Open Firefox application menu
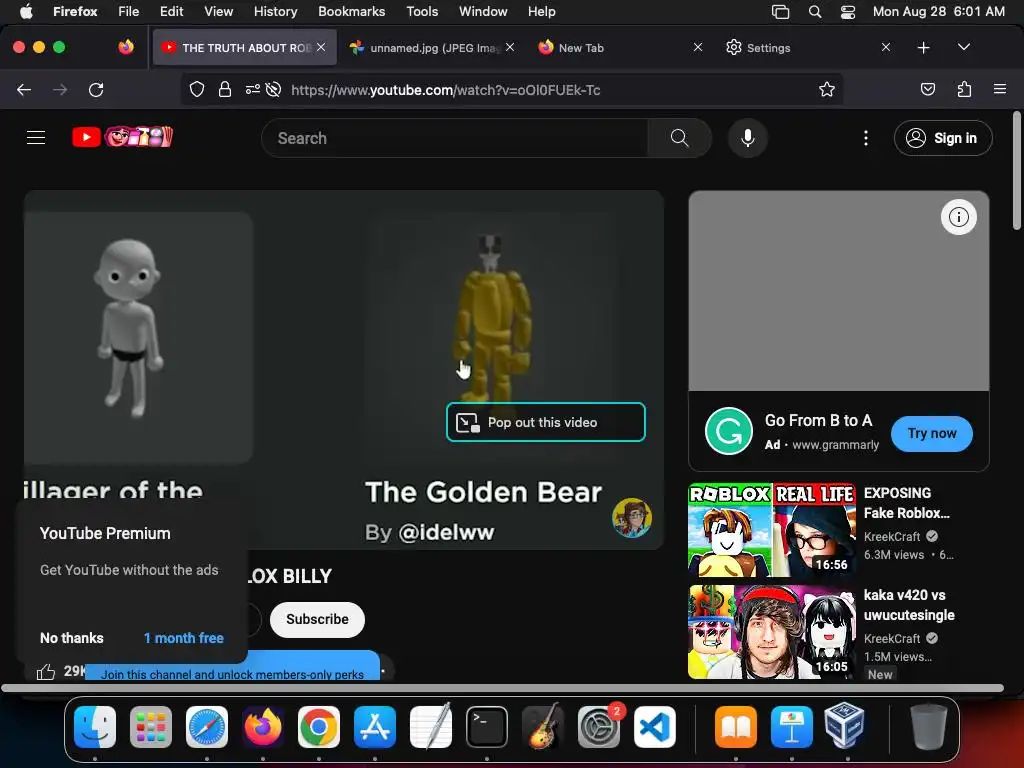This screenshot has width=1024, height=768. tap(1000, 89)
